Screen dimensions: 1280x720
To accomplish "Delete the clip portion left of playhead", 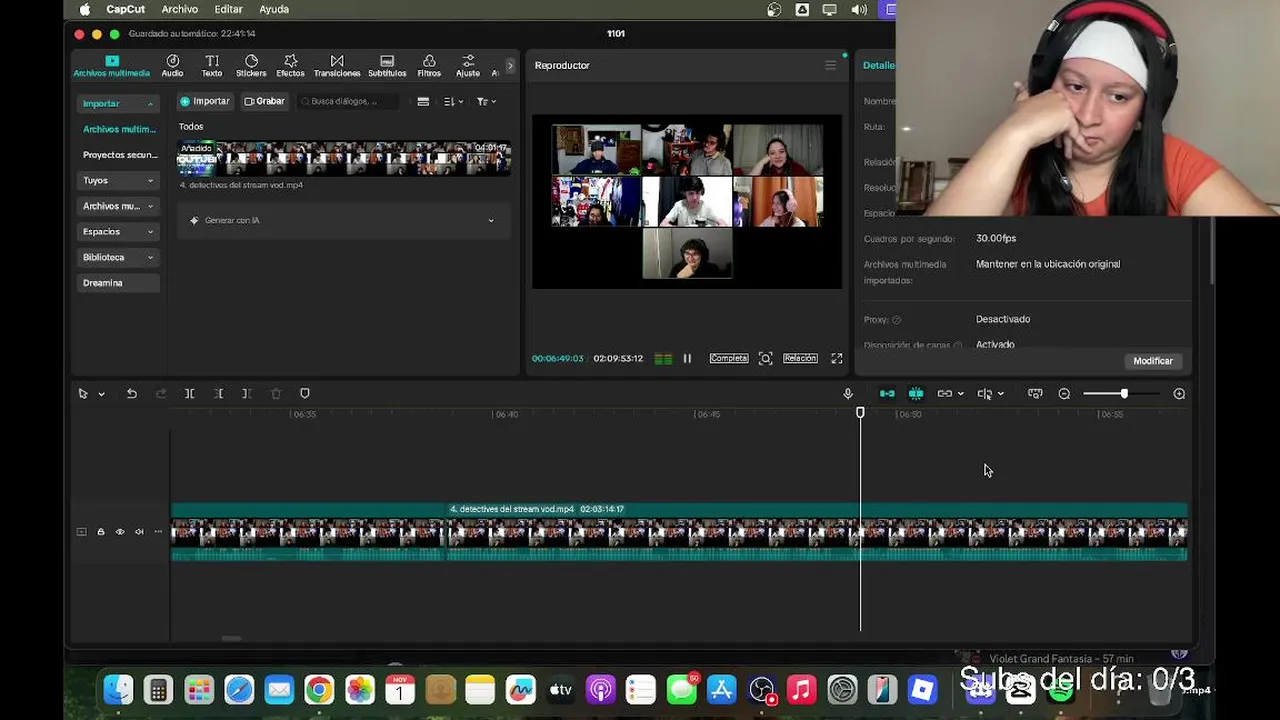I will [x=218, y=394].
